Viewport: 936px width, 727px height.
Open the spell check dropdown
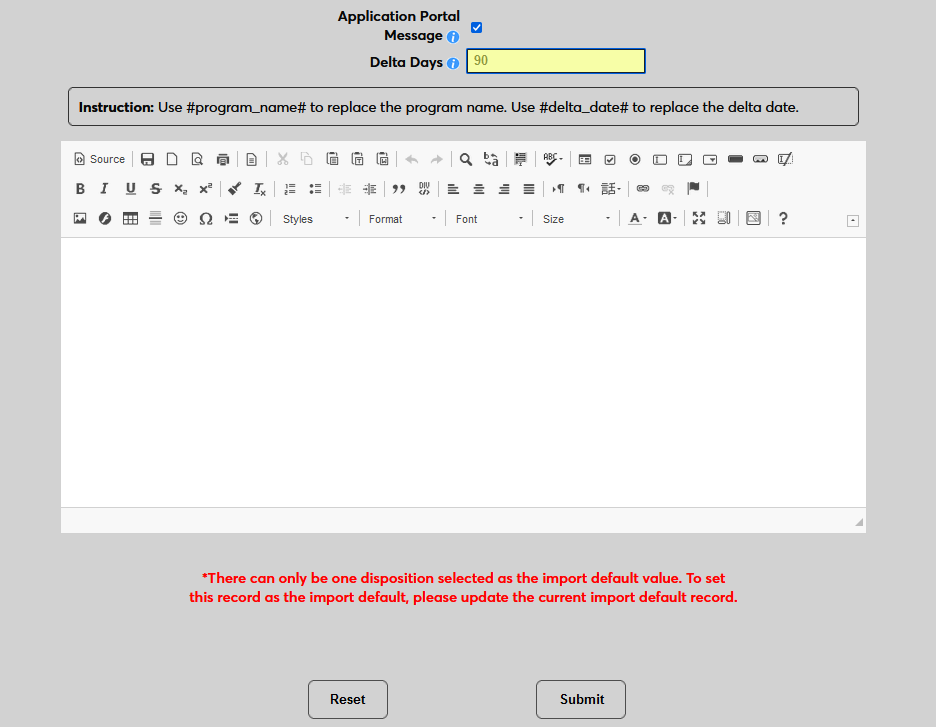point(553,159)
